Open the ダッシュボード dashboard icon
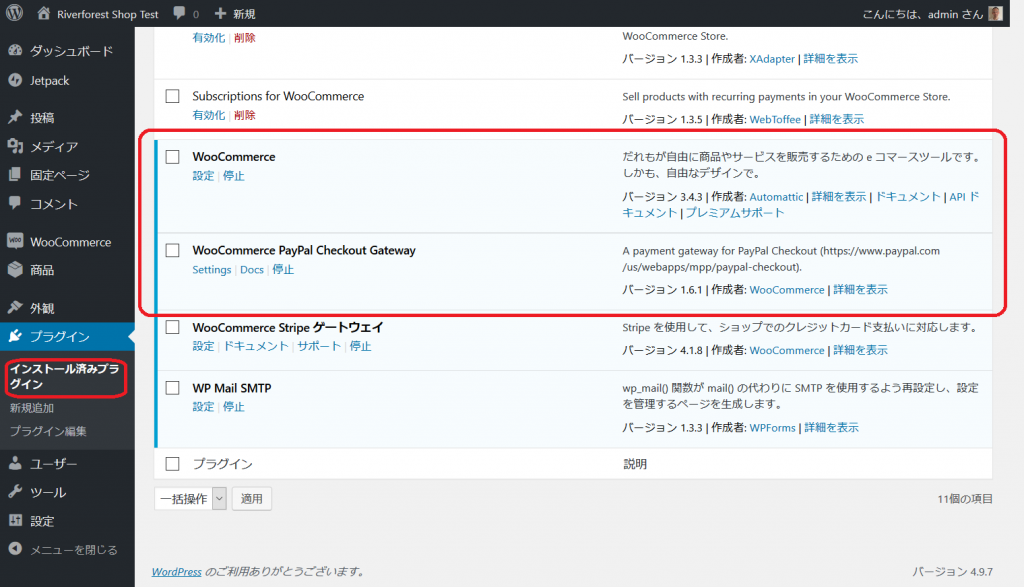This screenshot has width=1024, height=587. (x=15, y=51)
